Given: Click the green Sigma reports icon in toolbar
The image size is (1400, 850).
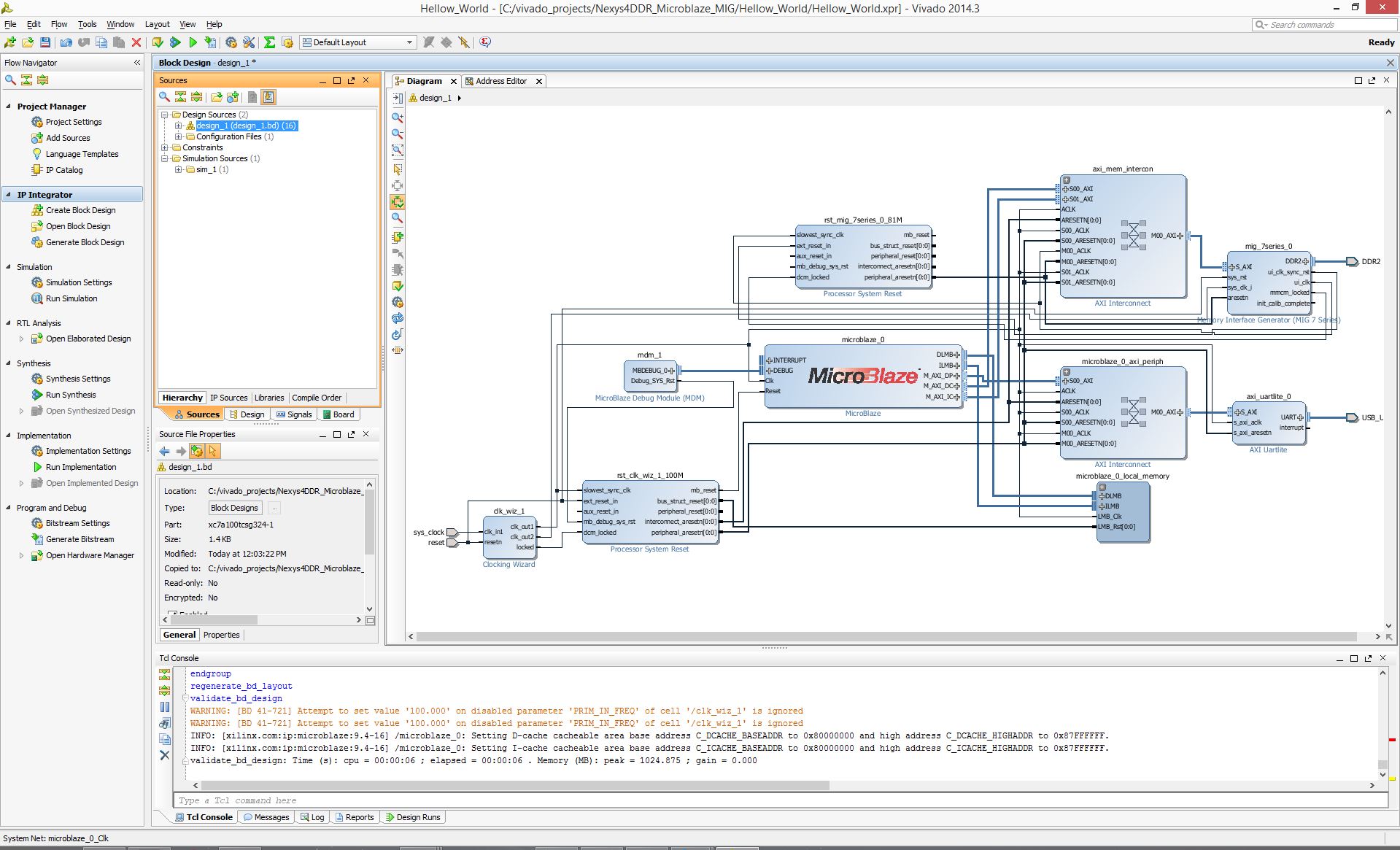Looking at the screenshot, I should [269, 42].
